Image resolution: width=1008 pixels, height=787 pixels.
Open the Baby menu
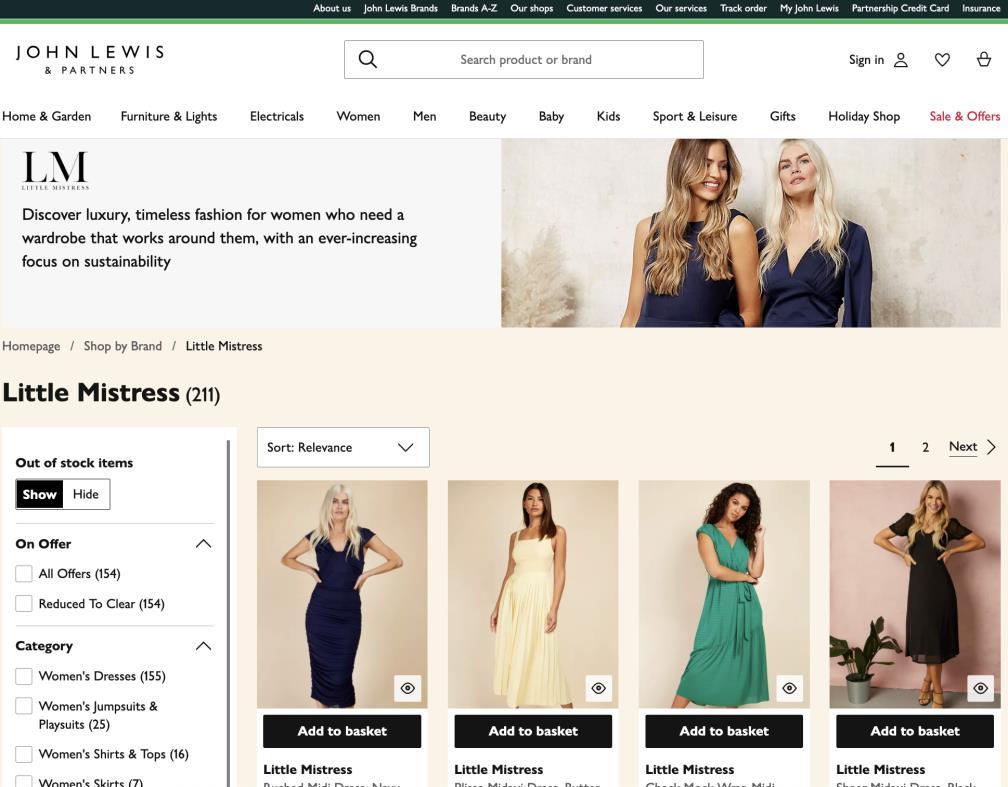551,116
